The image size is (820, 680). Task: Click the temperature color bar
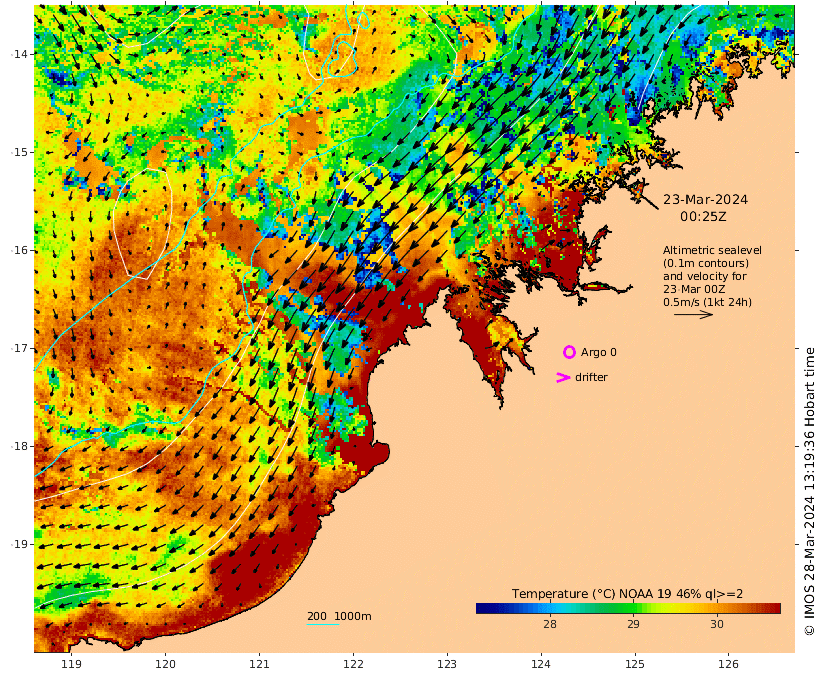click(628, 608)
